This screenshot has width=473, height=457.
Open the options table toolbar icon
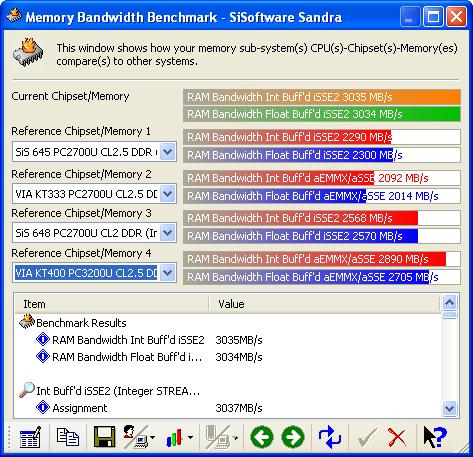click(x=30, y=437)
